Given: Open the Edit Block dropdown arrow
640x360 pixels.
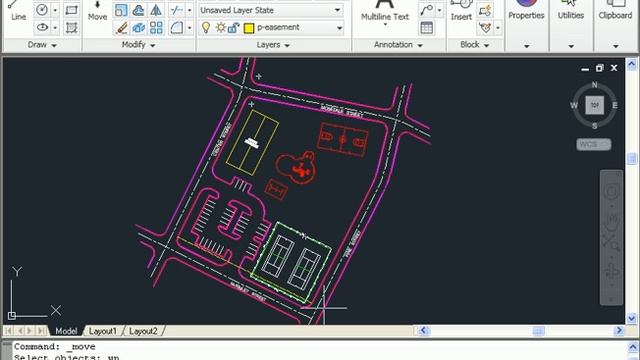Looking at the screenshot, I should pos(498,27).
